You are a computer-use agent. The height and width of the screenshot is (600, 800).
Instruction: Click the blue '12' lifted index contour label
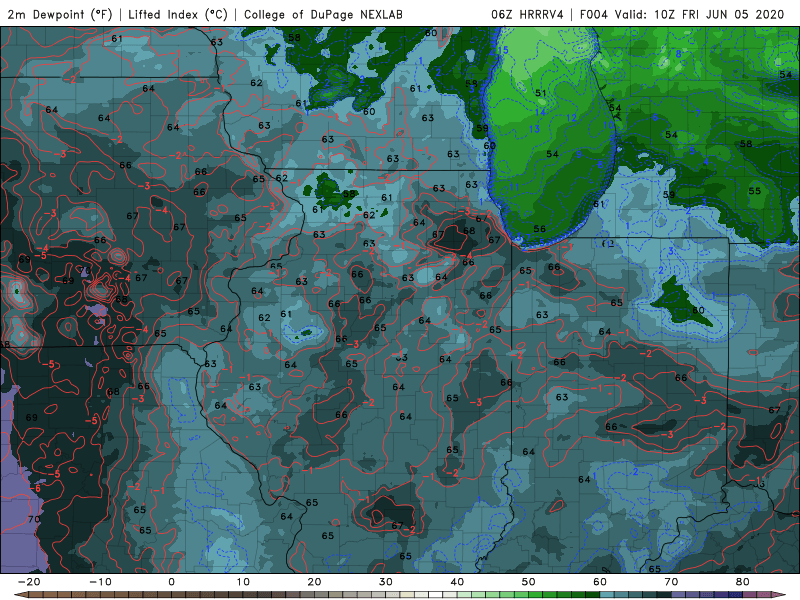[x=571, y=118]
